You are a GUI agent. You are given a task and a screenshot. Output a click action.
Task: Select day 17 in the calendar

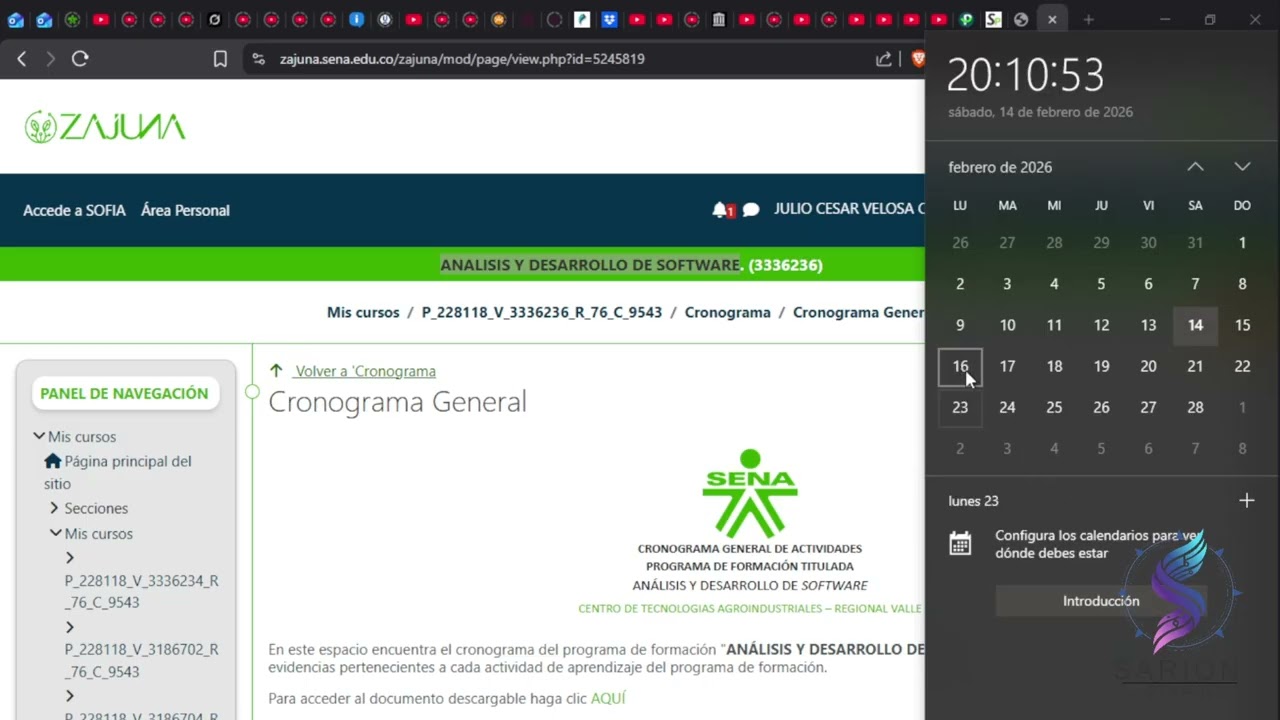pos(1007,366)
